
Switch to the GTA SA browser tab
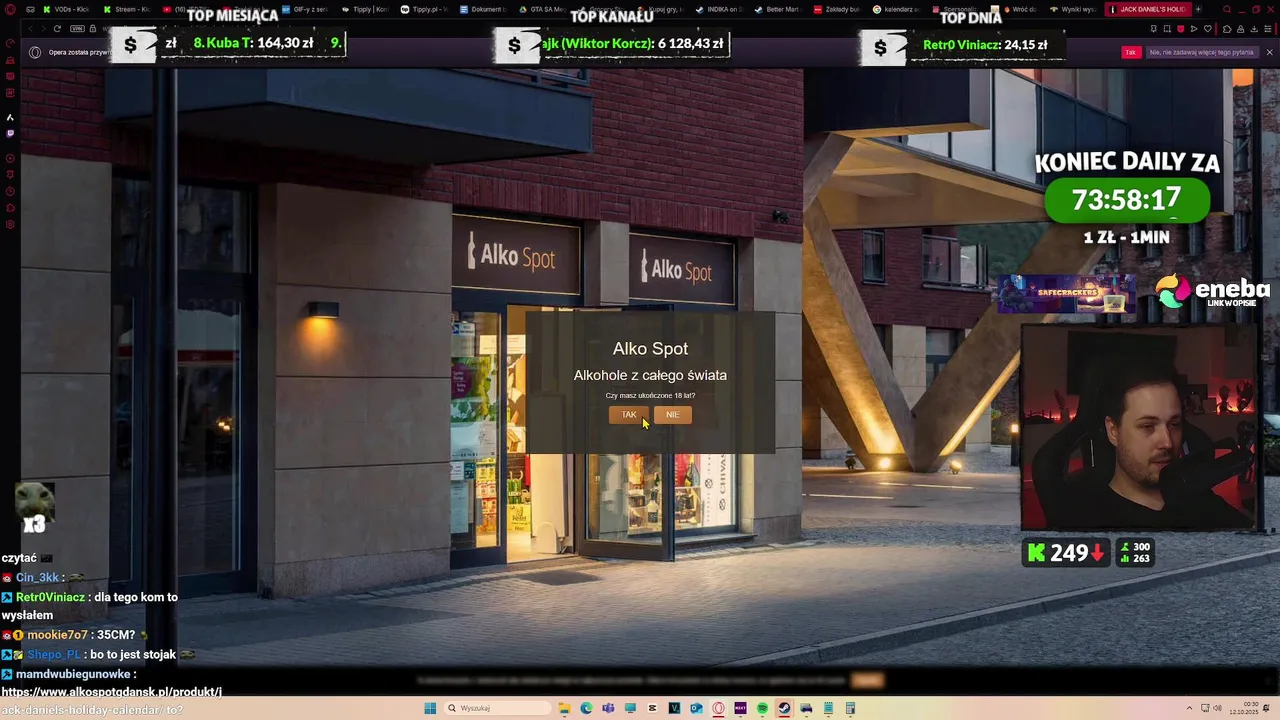click(x=541, y=9)
